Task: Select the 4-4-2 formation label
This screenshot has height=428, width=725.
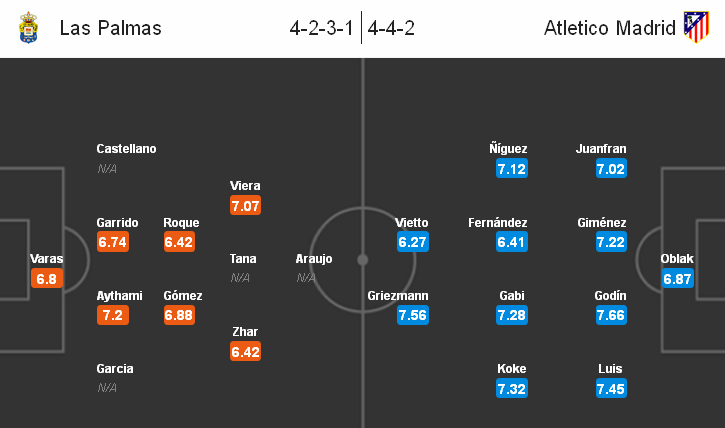Action: (391, 28)
